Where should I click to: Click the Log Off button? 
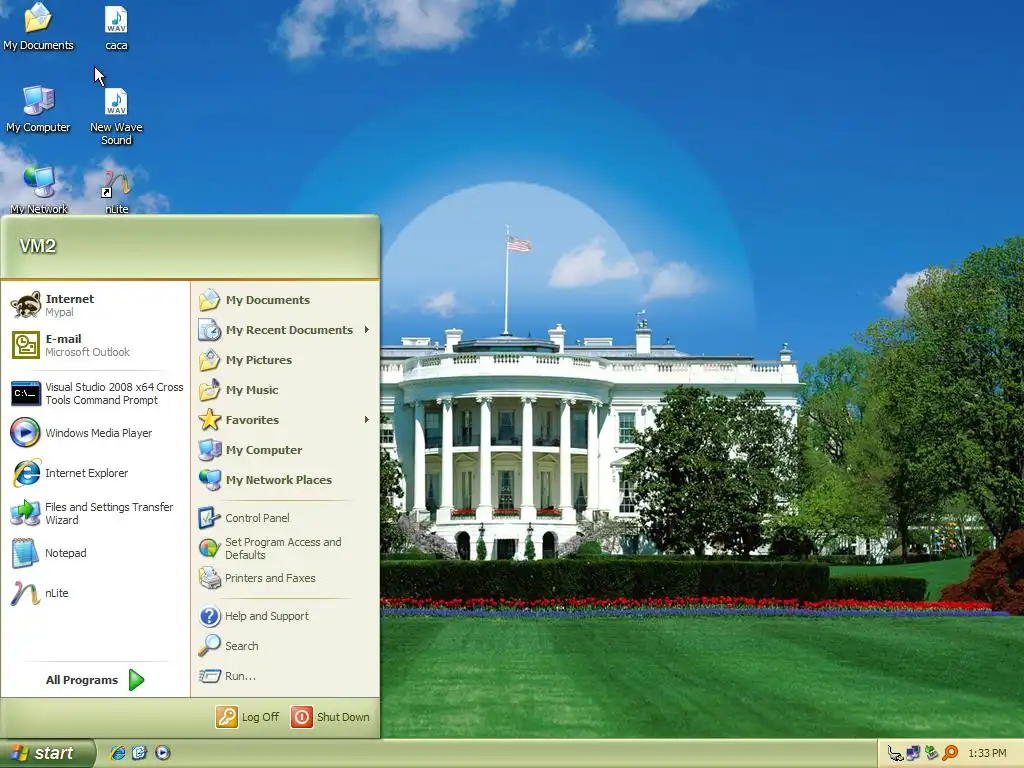(x=248, y=717)
